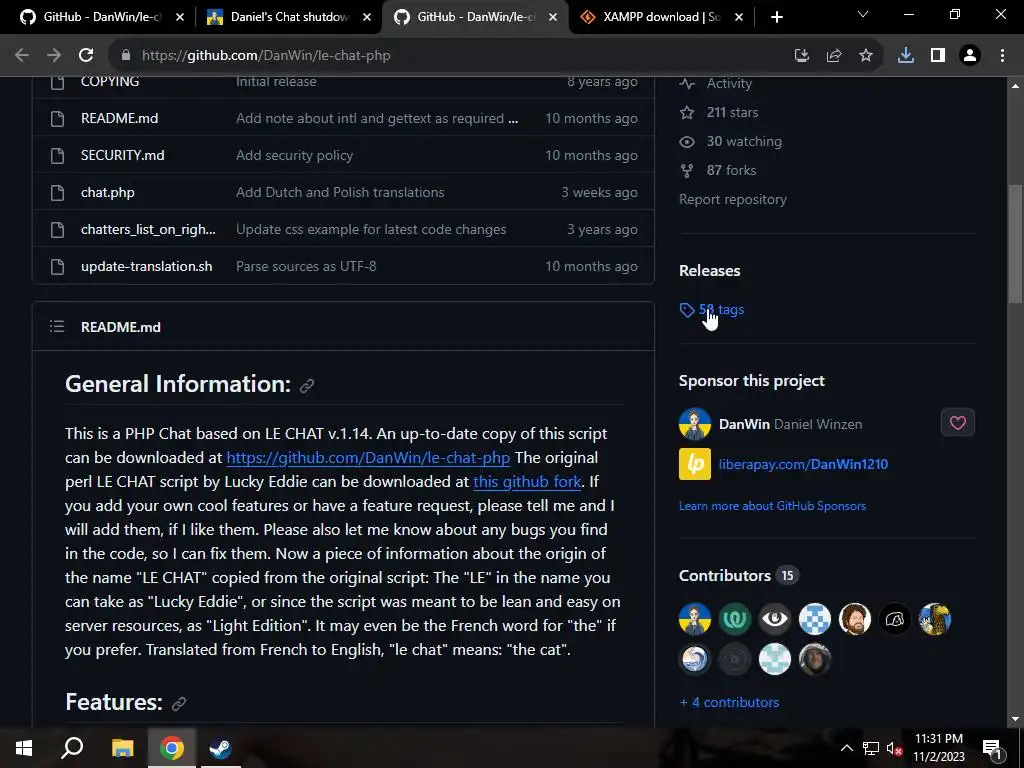Open the notification center icon
Viewport: 1024px width, 768px height.
tap(992, 748)
